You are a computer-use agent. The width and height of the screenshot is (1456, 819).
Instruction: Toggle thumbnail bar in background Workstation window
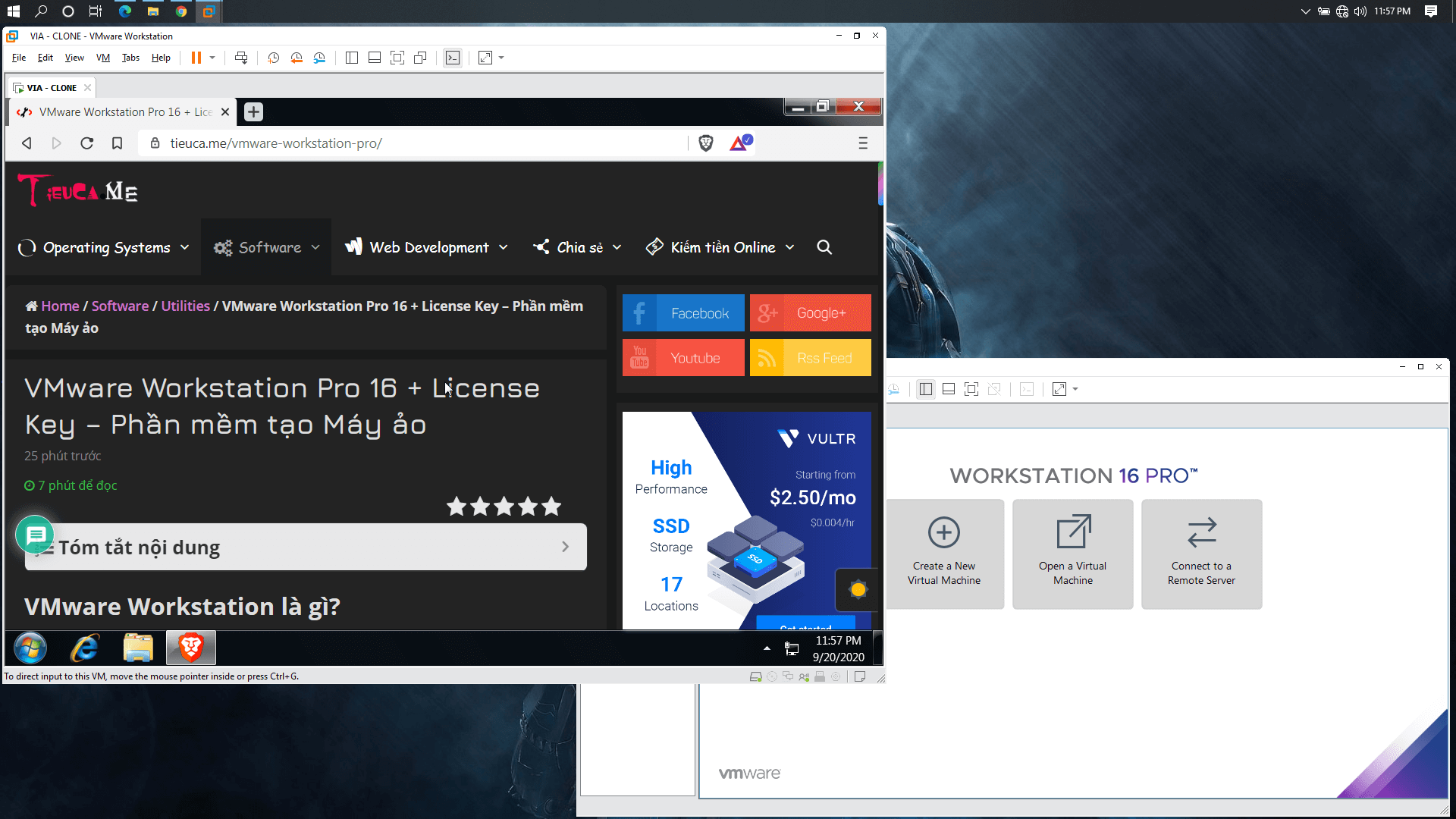[x=949, y=389]
